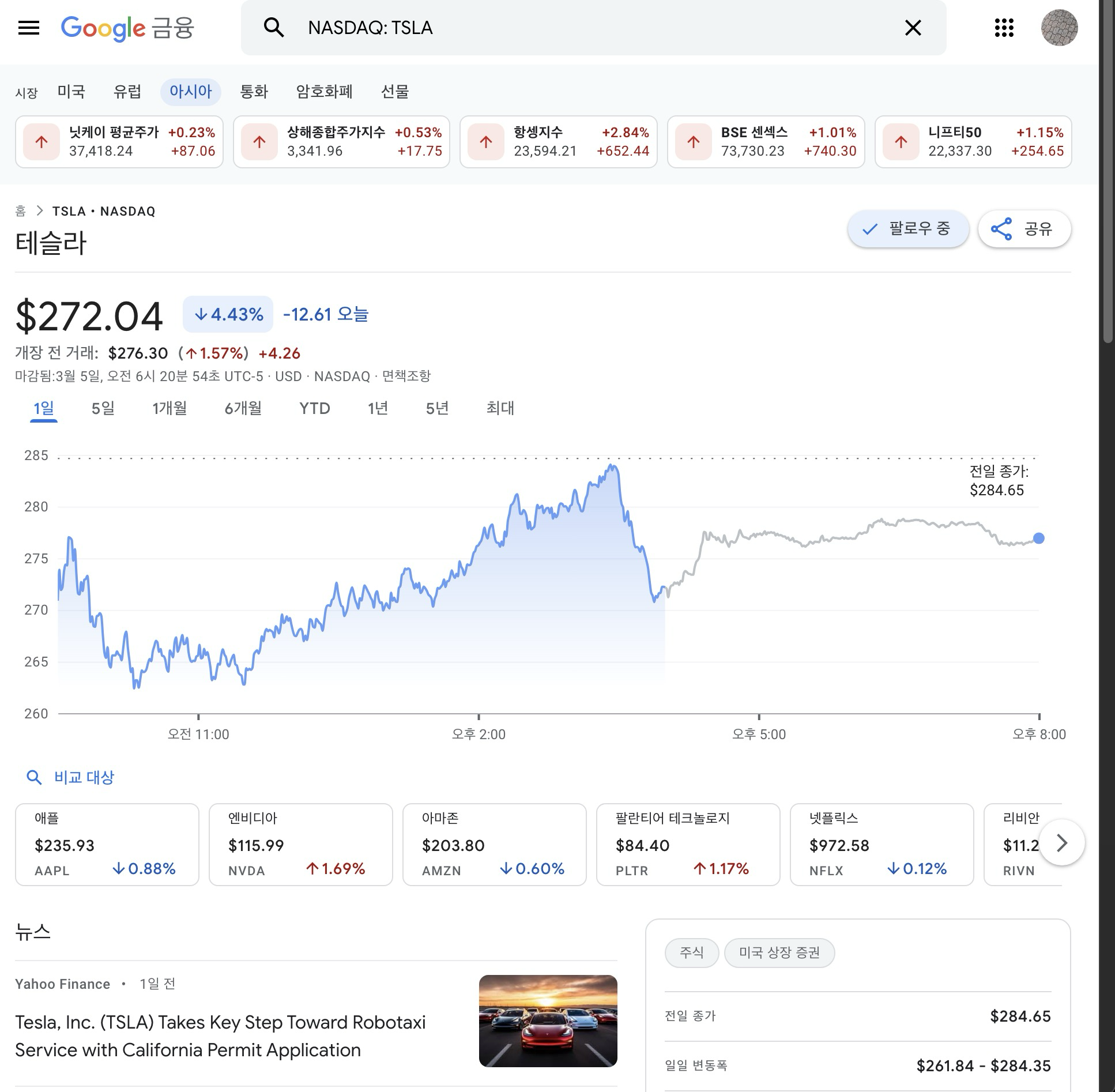Open the account profile avatar
The image size is (1115, 1092).
[x=1059, y=28]
